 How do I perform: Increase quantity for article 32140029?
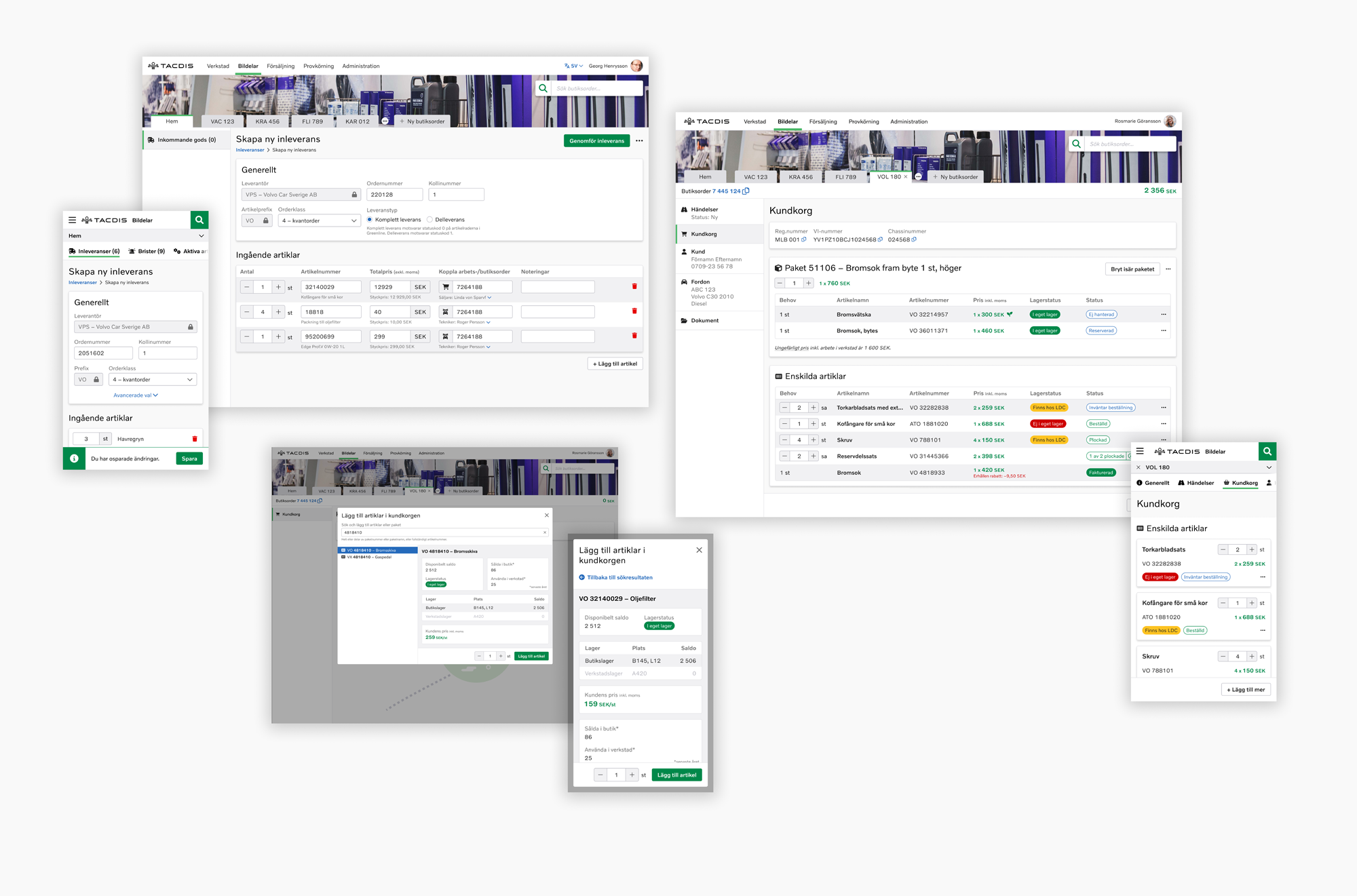[x=278, y=287]
